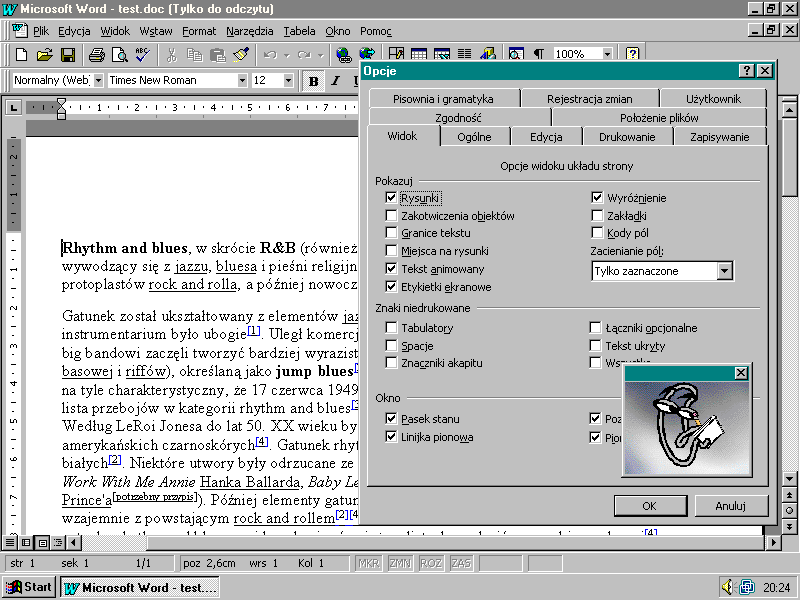Enable Zakotwiczenia obiektów checkbox
The height and width of the screenshot is (600, 800).
(x=391, y=215)
